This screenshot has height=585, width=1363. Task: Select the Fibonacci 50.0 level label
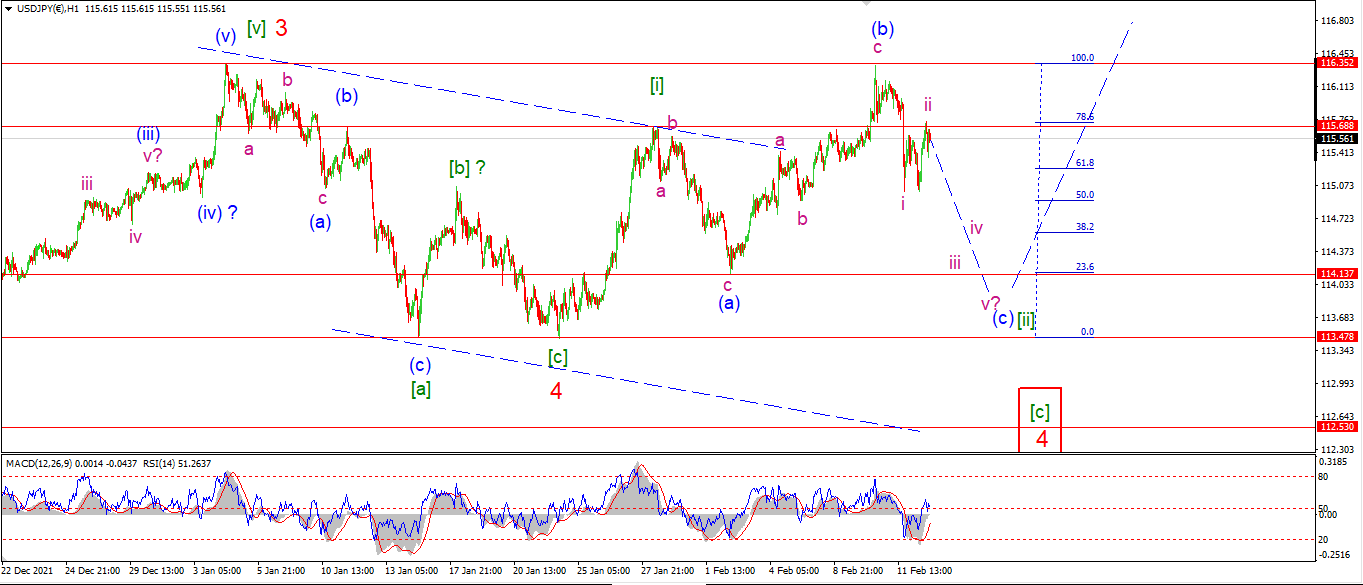[1084, 195]
